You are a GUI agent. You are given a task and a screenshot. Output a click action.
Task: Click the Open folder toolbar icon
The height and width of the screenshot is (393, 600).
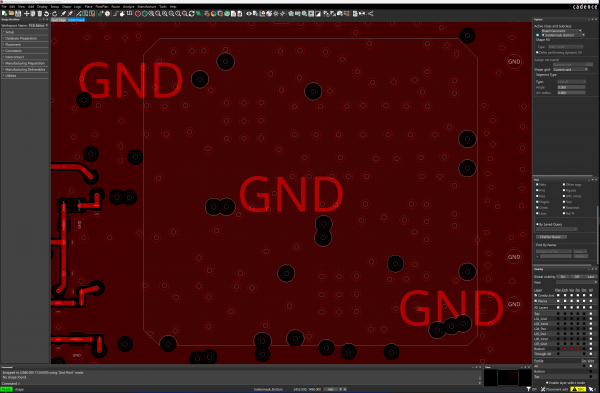tap(11, 13)
